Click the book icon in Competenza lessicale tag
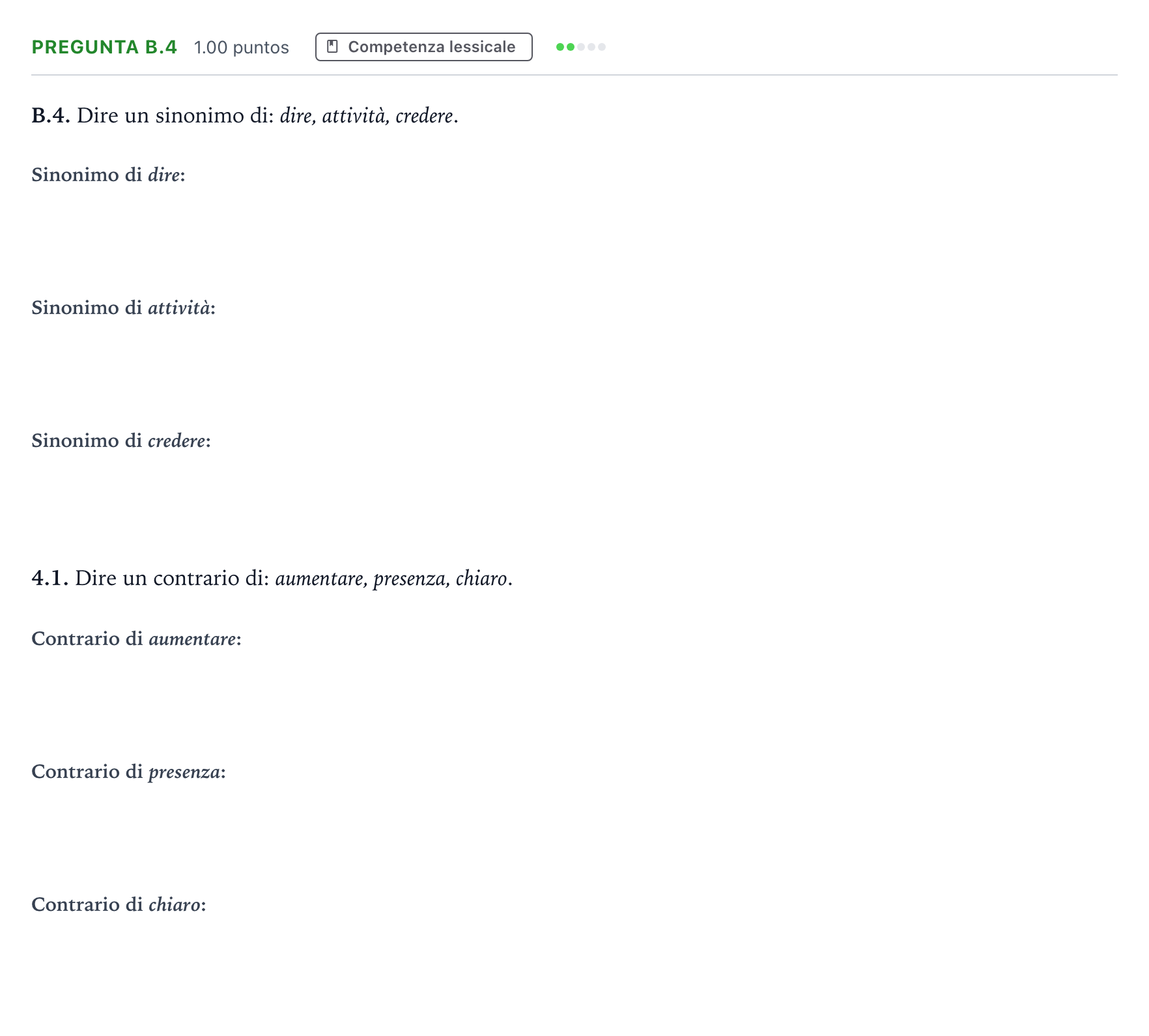Screen dimensions: 1149x1036 click(332, 47)
